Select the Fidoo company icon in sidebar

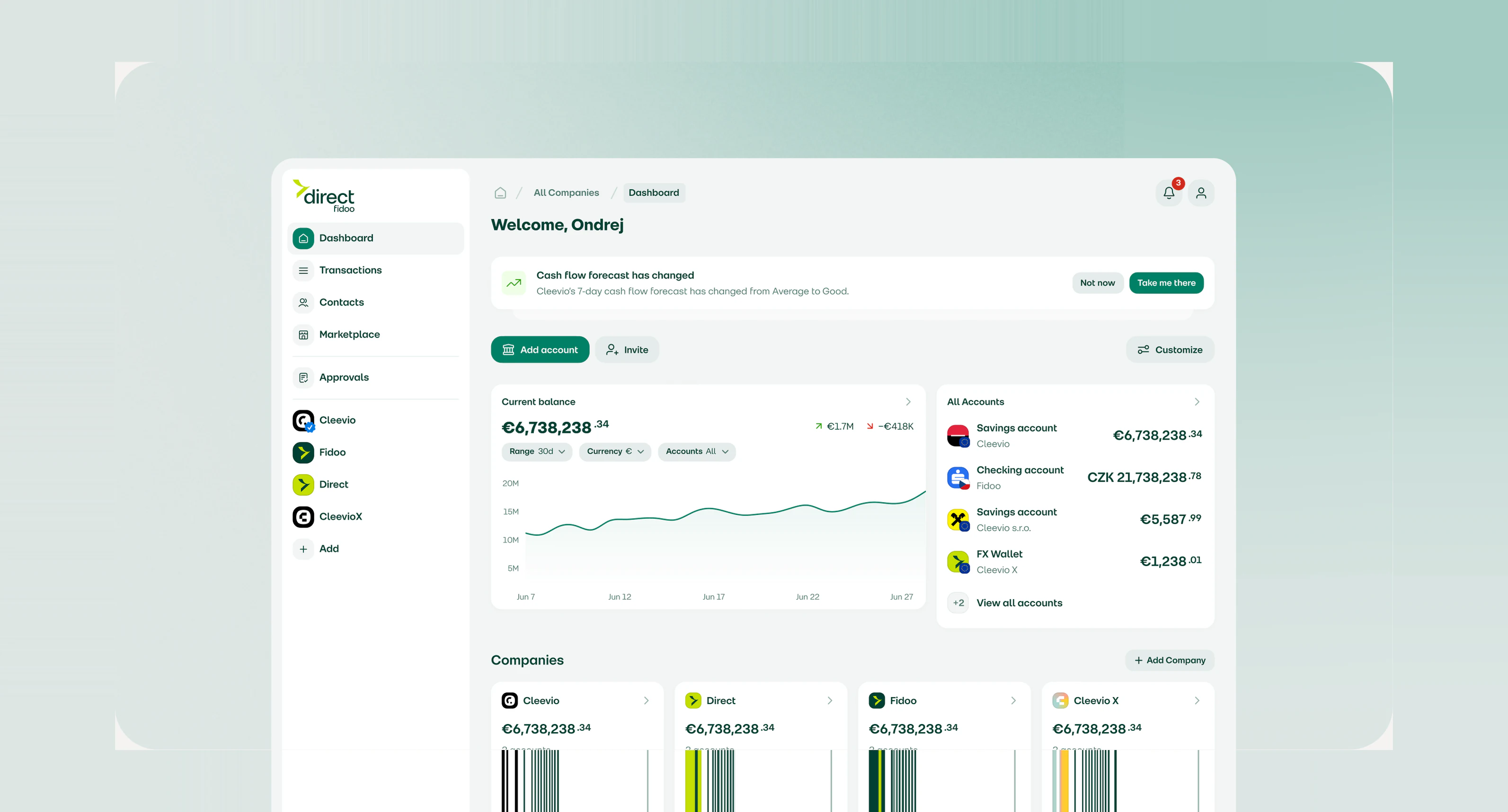[x=303, y=452]
